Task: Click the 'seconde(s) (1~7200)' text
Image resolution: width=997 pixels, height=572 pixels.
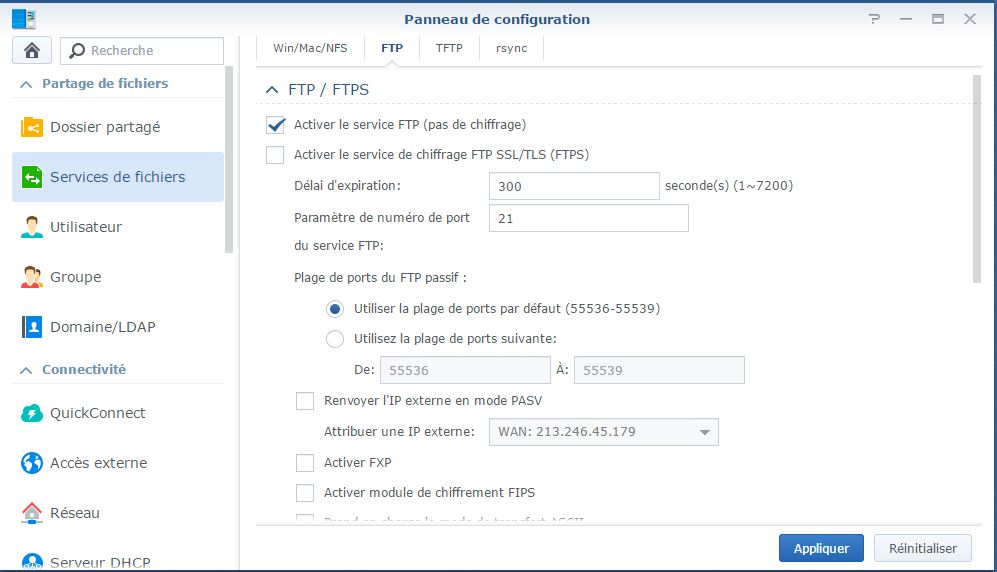Action: [x=729, y=186]
